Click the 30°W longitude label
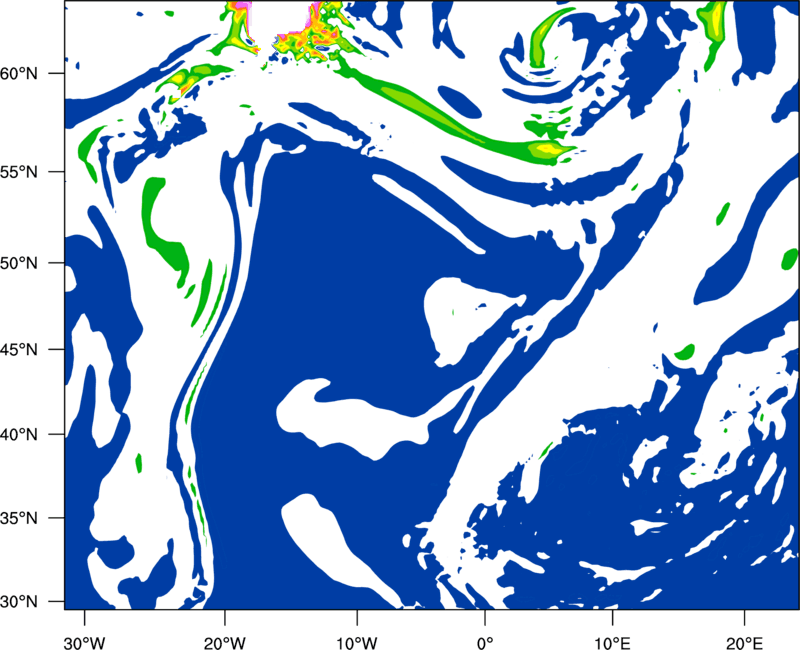Screen dimensions: 800x650 click(x=84, y=643)
